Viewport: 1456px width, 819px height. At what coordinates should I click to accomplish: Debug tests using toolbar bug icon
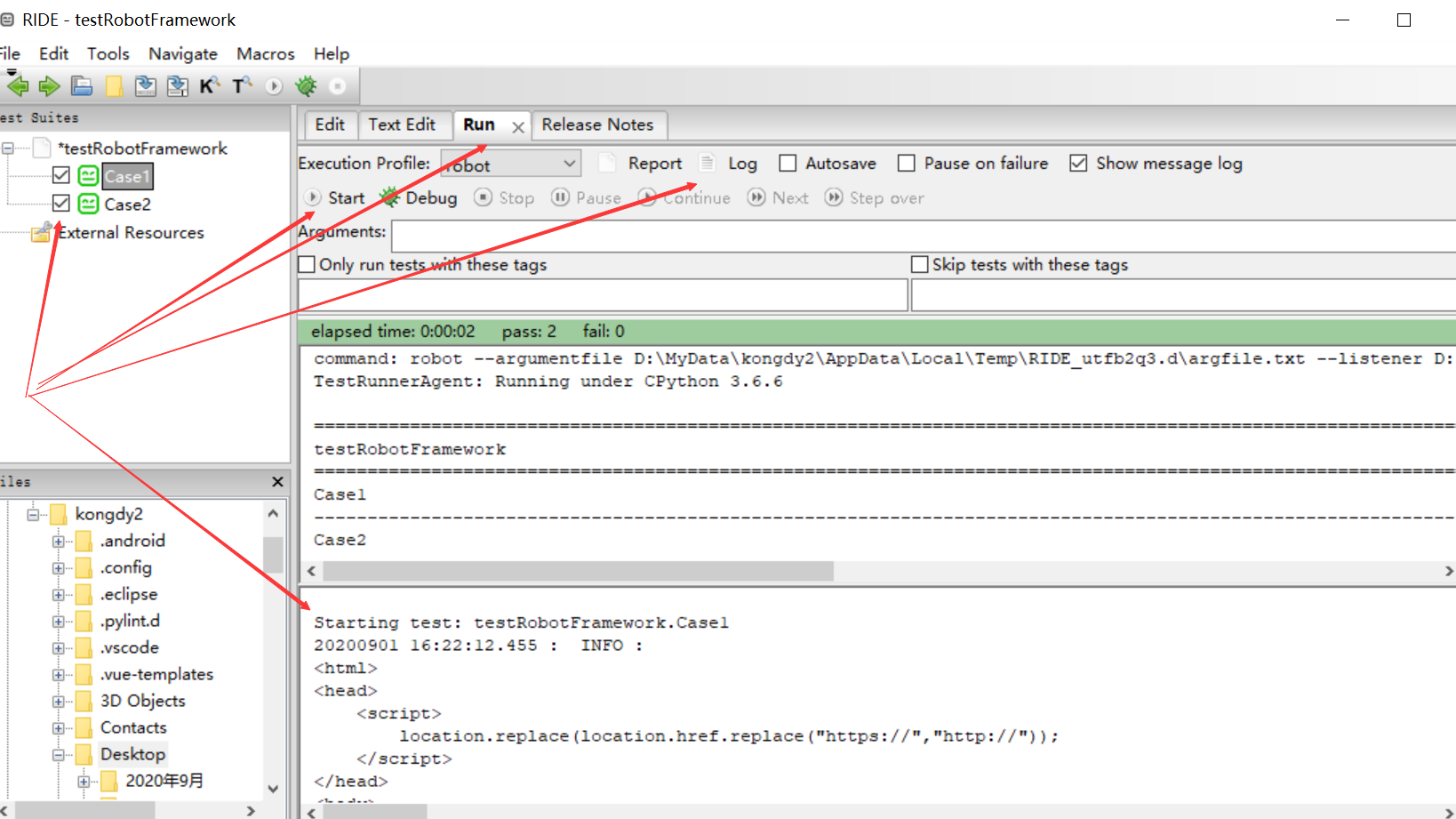[306, 86]
